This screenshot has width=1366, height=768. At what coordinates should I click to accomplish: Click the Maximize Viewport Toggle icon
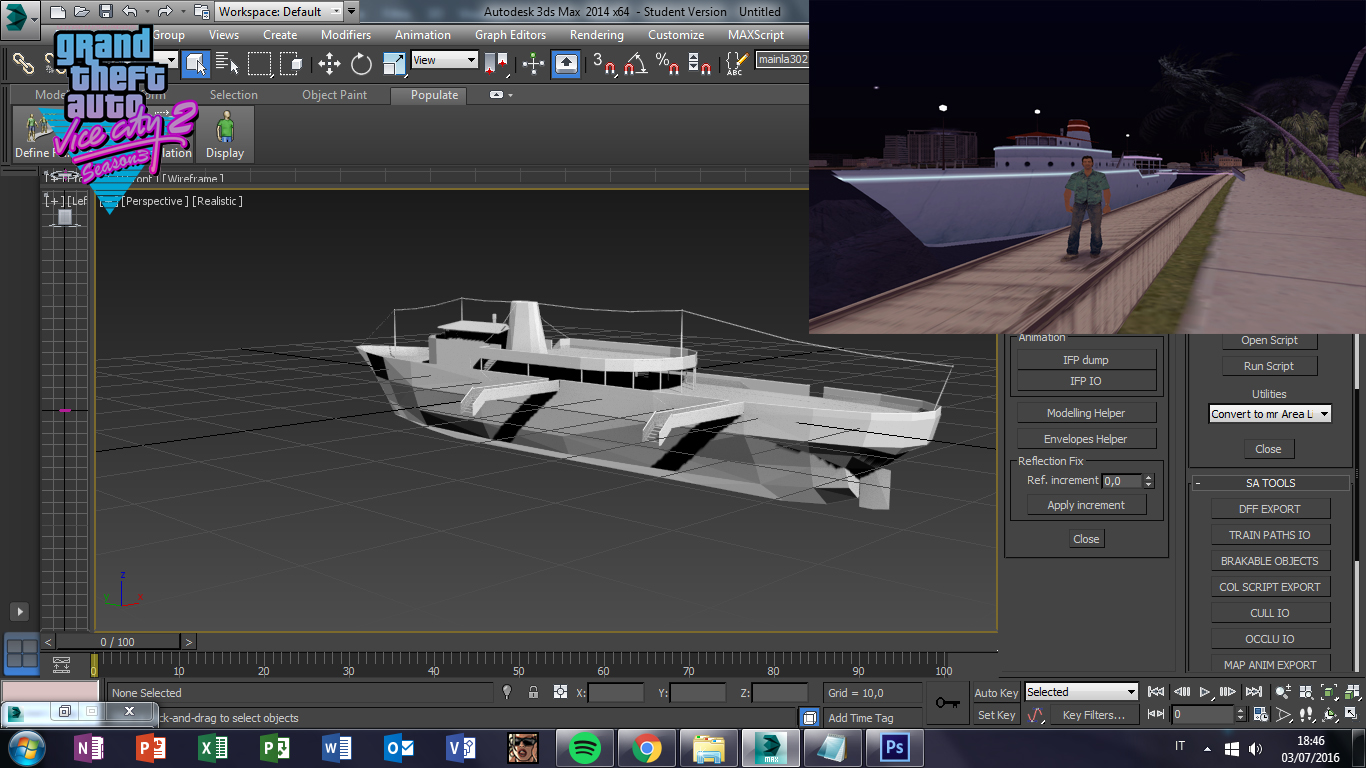coord(1351,715)
